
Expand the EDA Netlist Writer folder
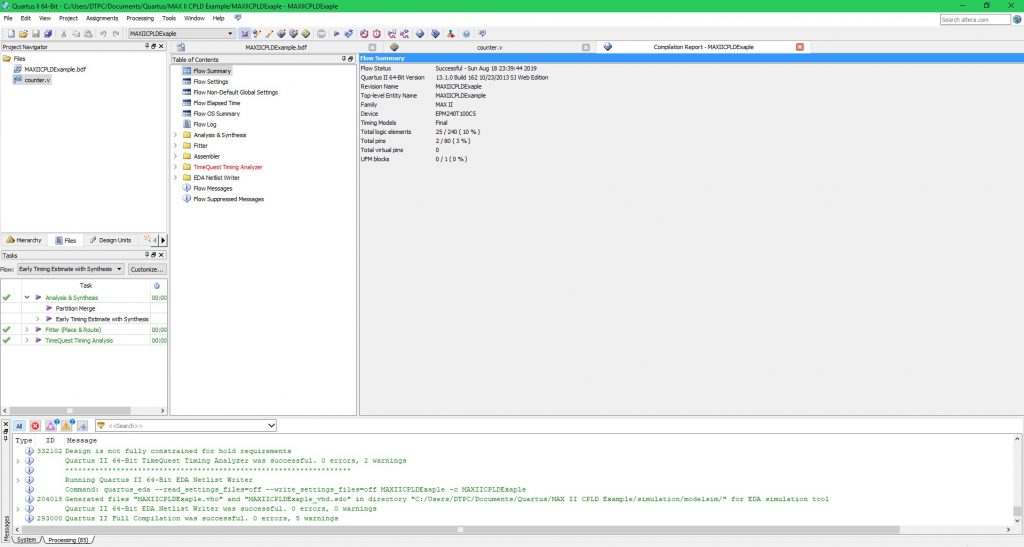click(x=175, y=178)
